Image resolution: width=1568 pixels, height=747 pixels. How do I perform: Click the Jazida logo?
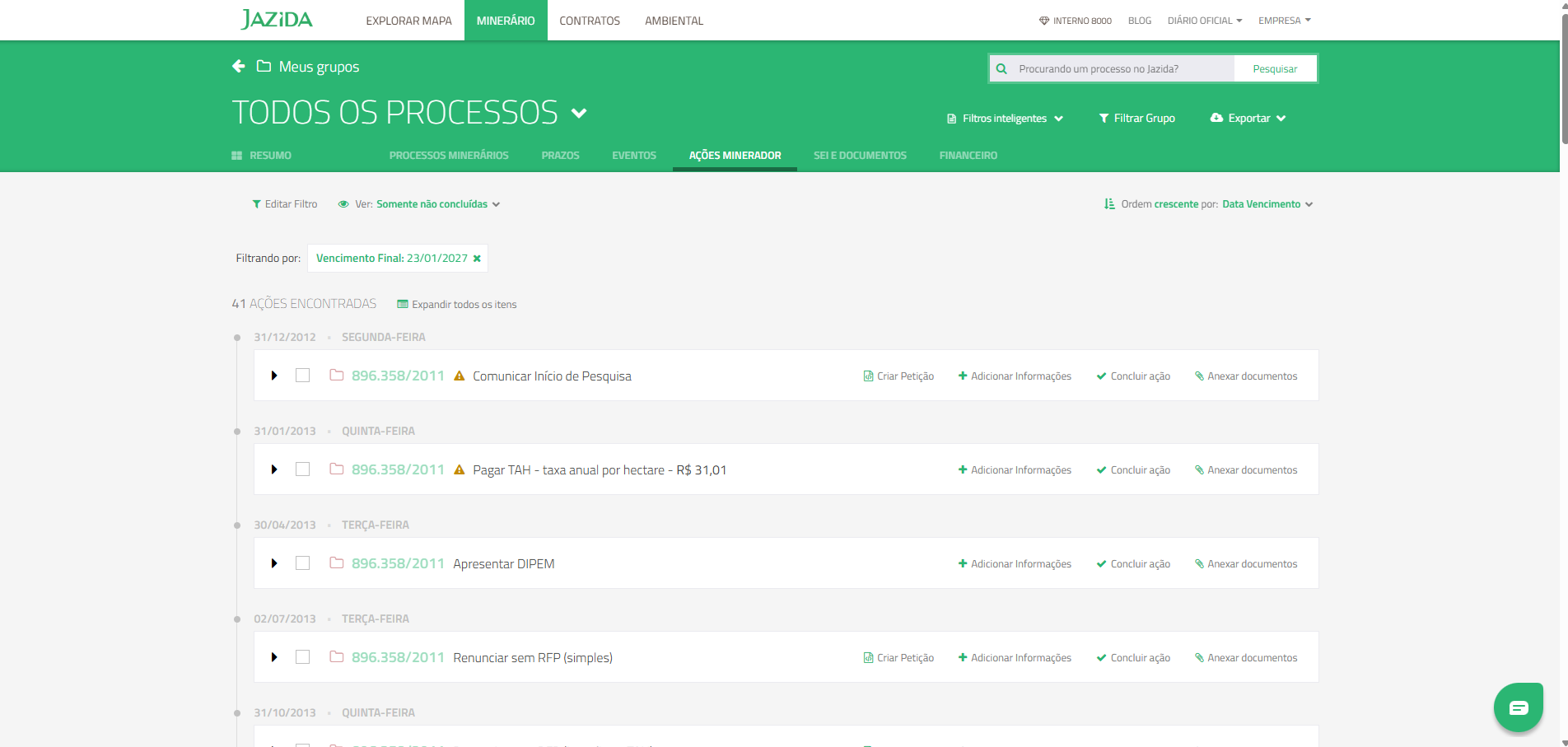point(277,20)
